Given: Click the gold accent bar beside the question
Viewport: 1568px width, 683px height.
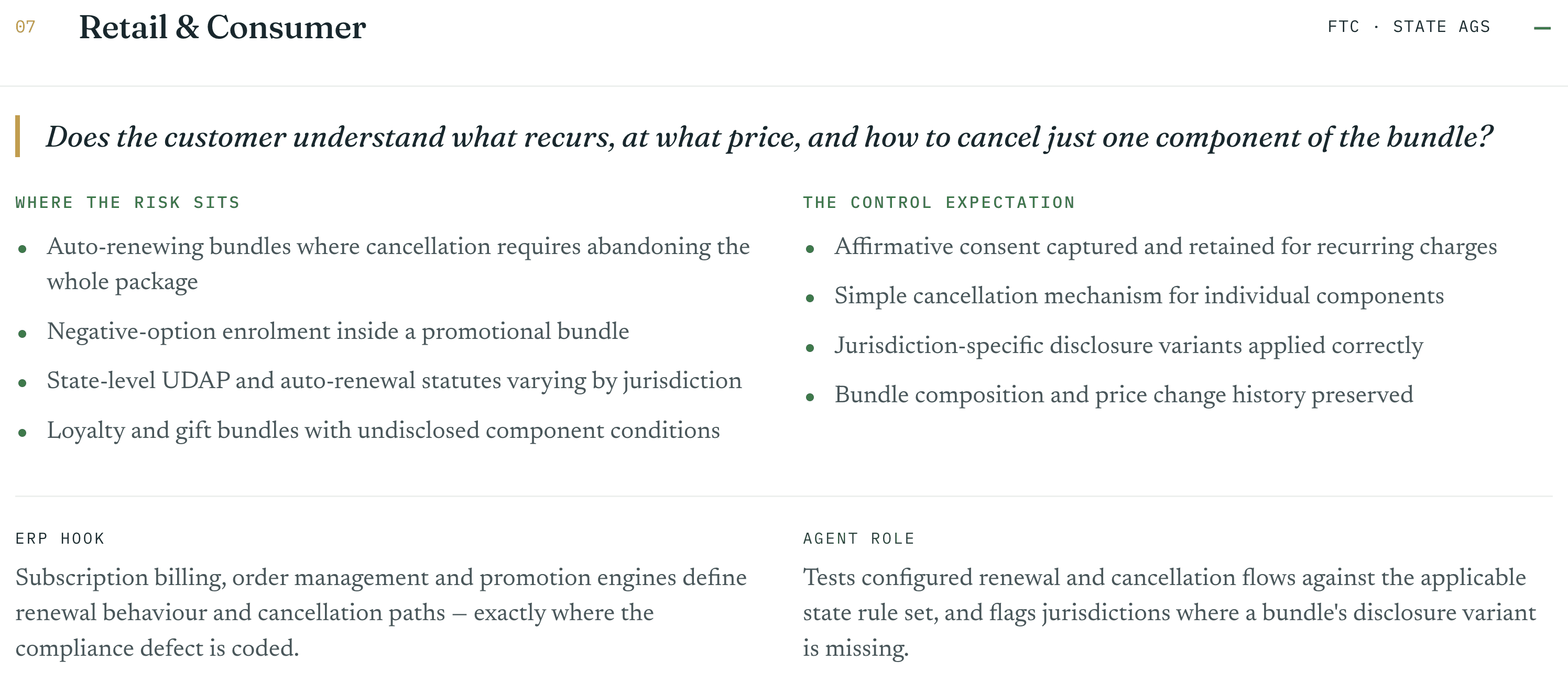Looking at the screenshot, I should click(x=18, y=136).
